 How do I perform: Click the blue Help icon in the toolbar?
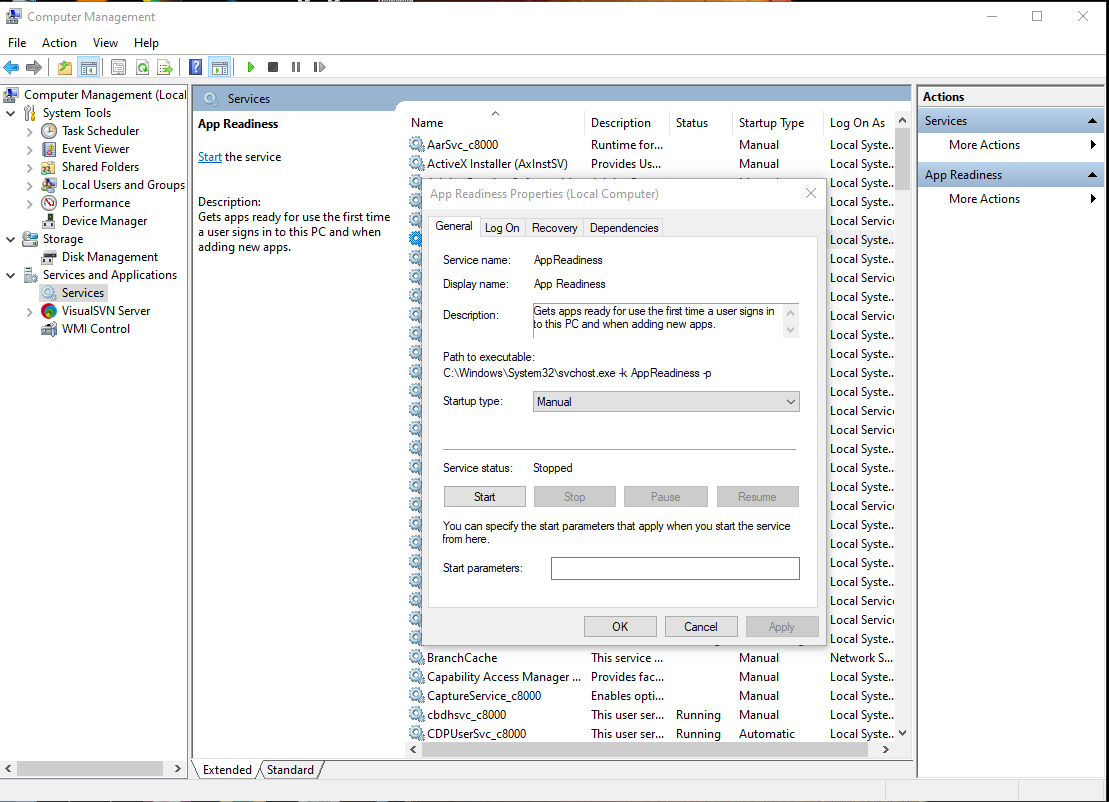195,67
